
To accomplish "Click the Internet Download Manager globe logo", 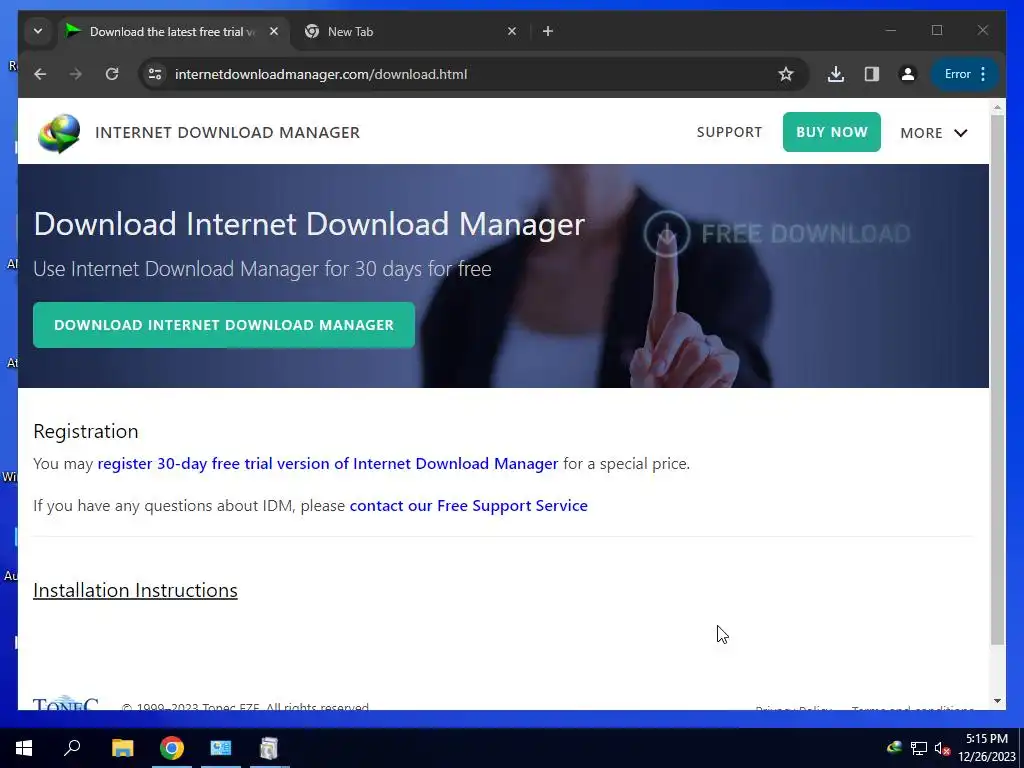I will (59, 133).
